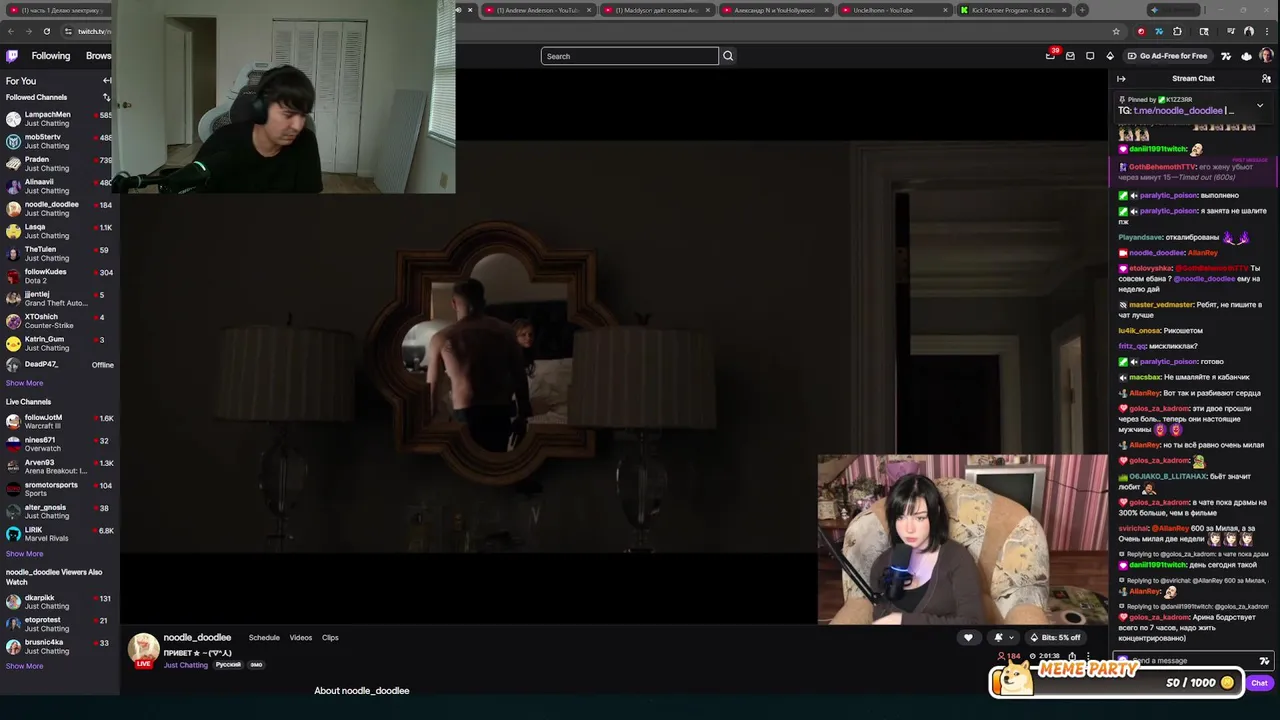Open LIRIK Marvel Rivals channel
The width and height of the screenshot is (1280, 720).
tap(59, 534)
